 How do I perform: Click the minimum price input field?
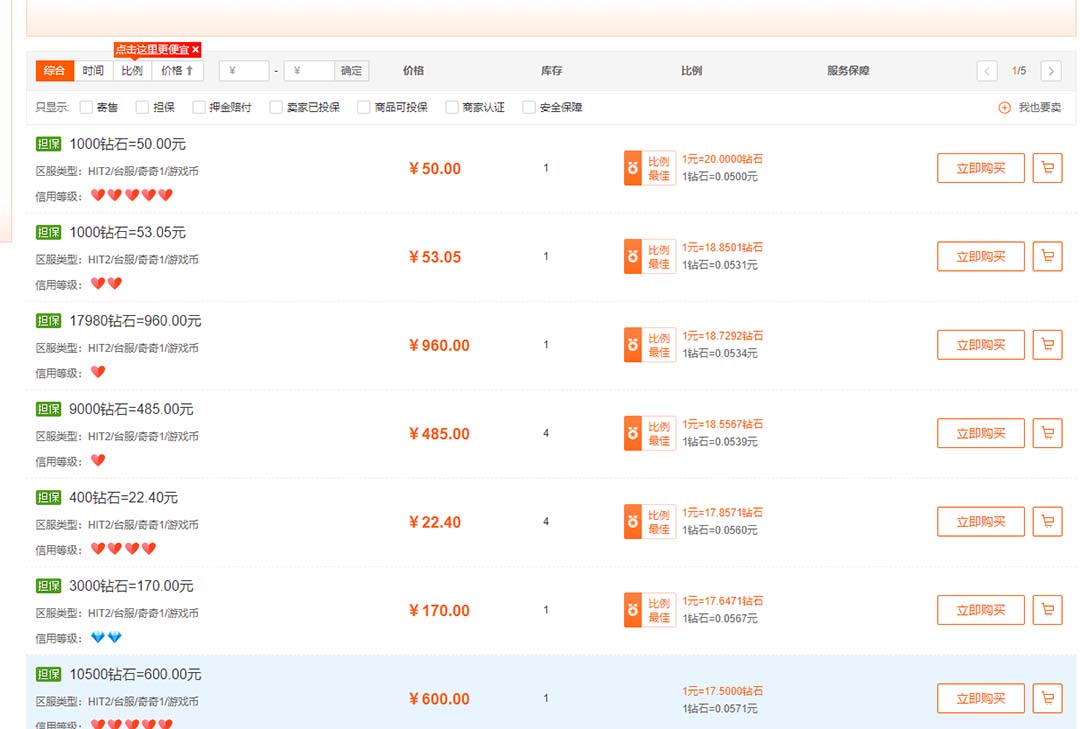coord(243,71)
